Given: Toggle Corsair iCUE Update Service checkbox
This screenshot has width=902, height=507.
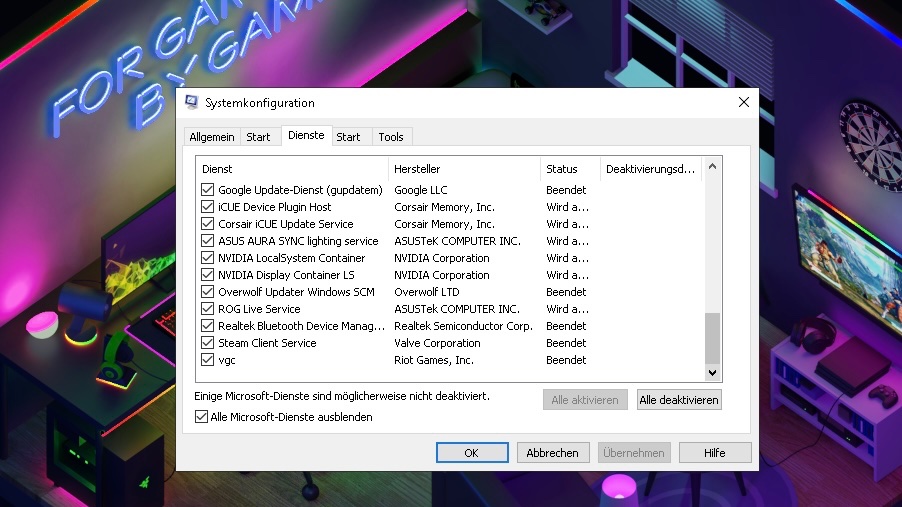Looking at the screenshot, I should coord(208,224).
